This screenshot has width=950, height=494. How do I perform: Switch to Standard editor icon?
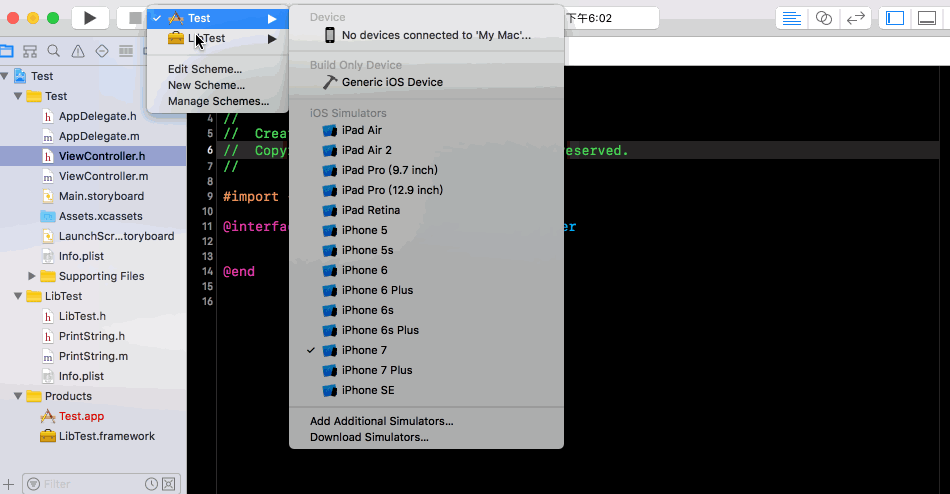click(791, 18)
